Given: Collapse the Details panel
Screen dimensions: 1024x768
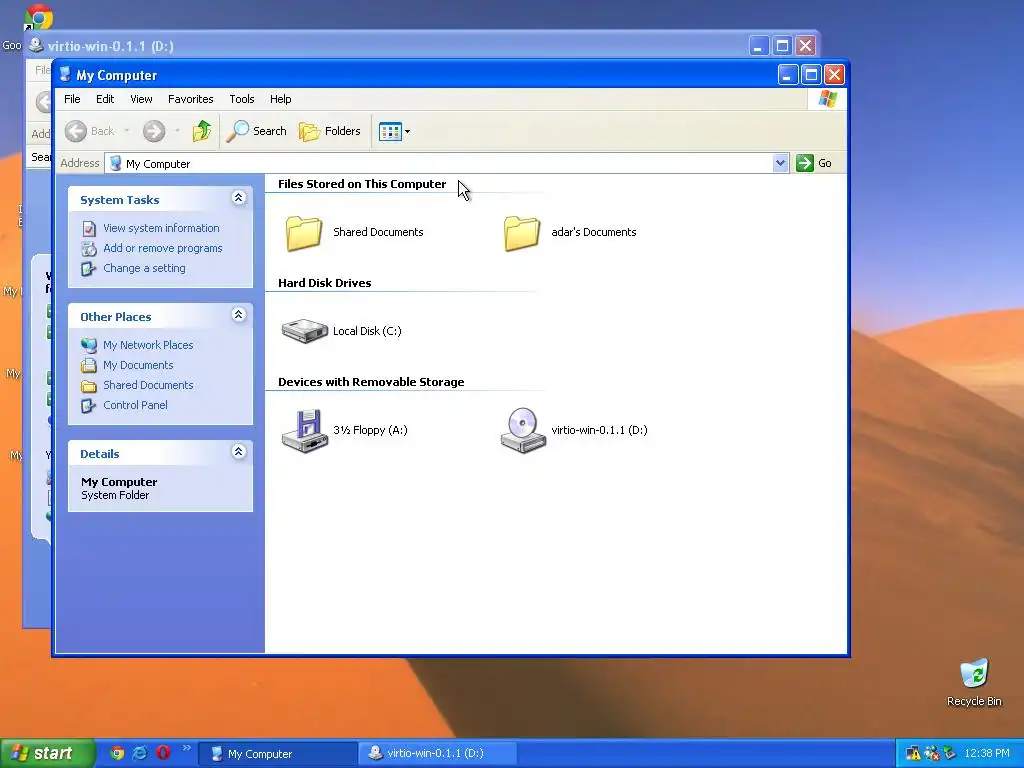Looking at the screenshot, I should [x=238, y=452].
